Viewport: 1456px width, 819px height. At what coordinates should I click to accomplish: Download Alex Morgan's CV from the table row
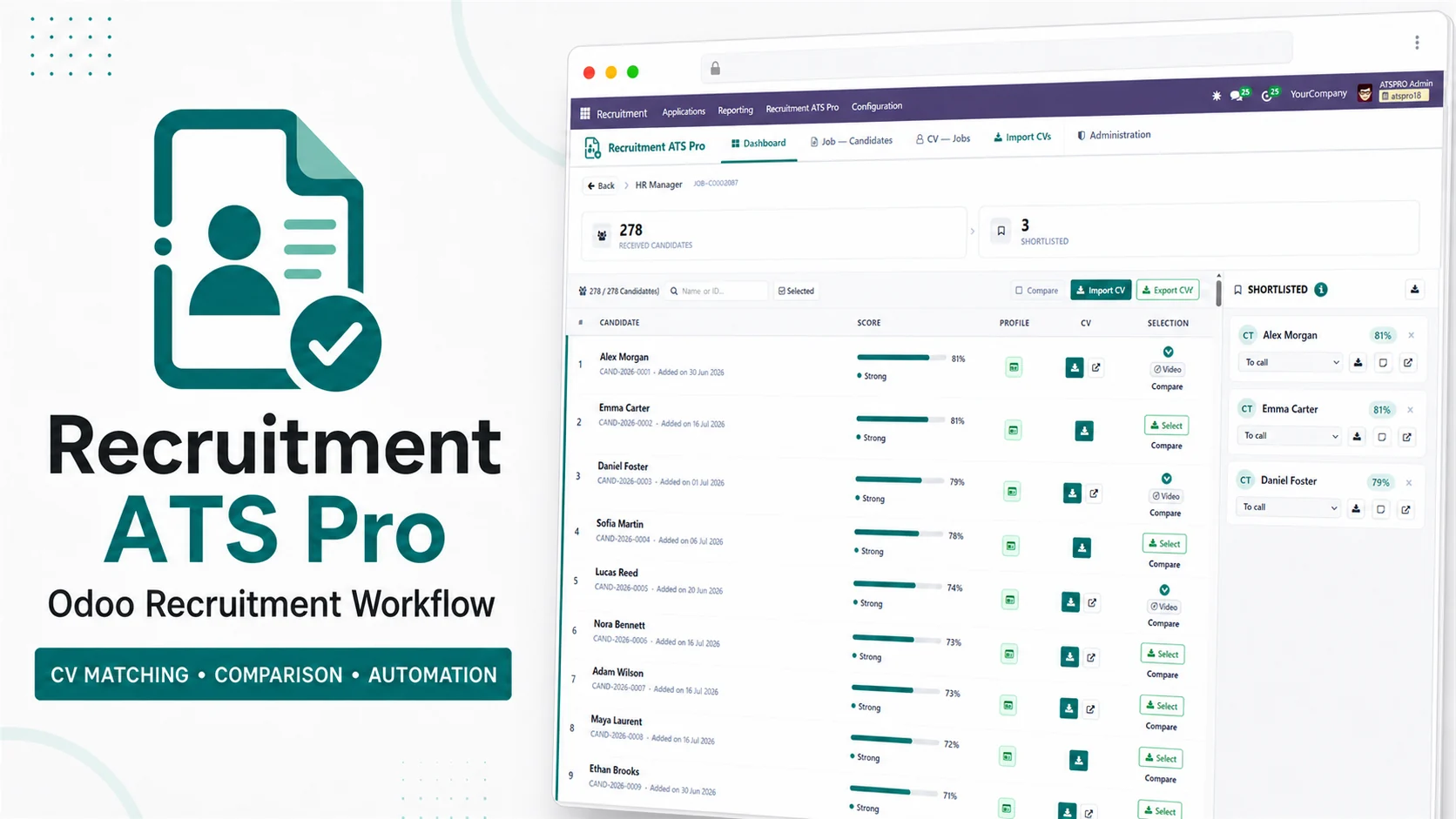1075,368
